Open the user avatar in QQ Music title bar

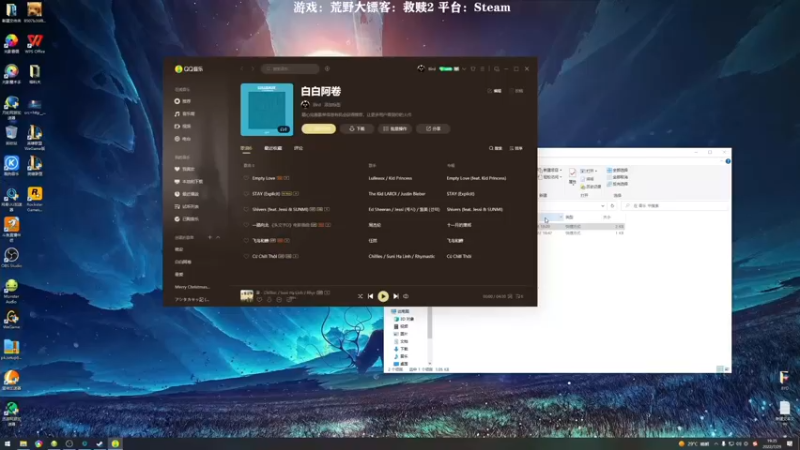pos(421,68)
